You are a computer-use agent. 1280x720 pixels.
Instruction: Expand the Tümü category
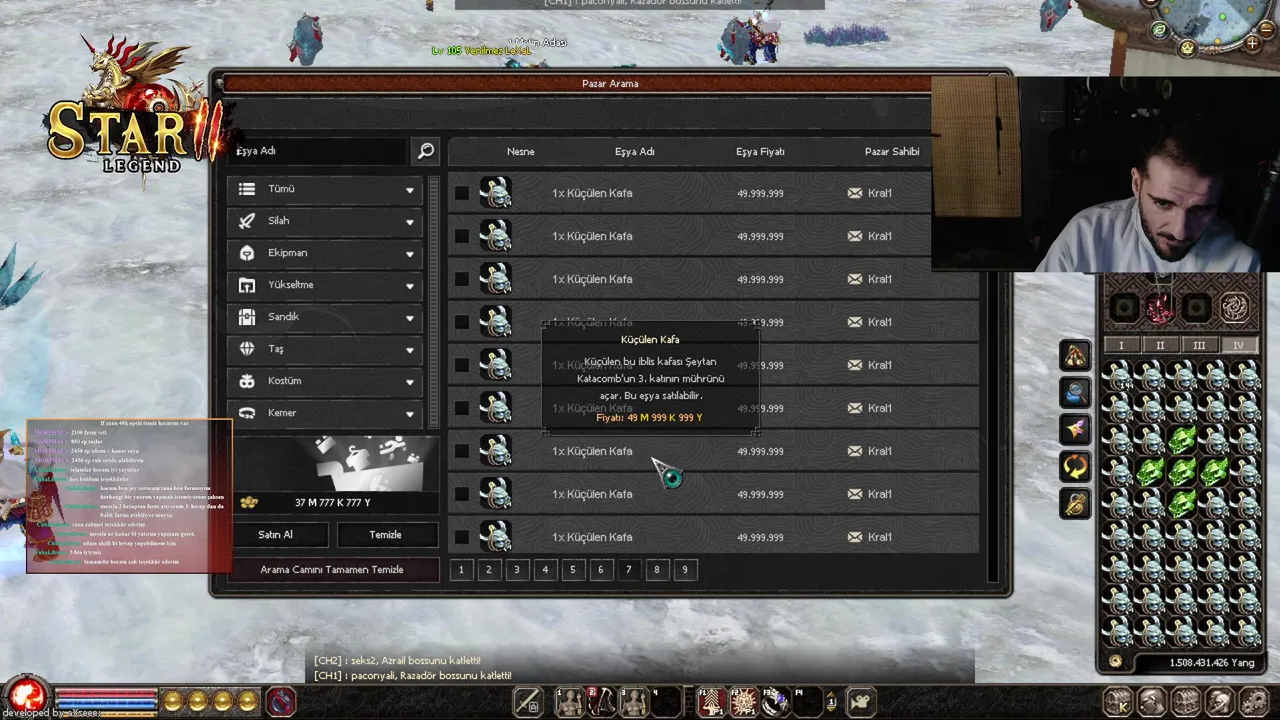325,189
